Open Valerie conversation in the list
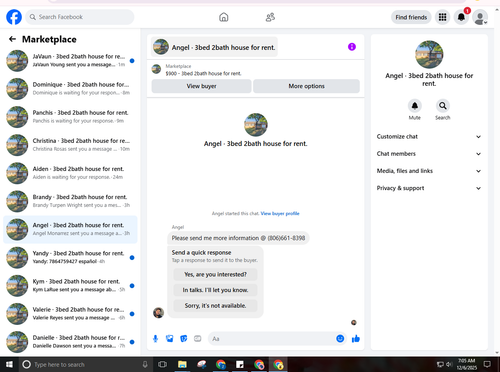Screen dimensions: 500x372 point(70,314)
